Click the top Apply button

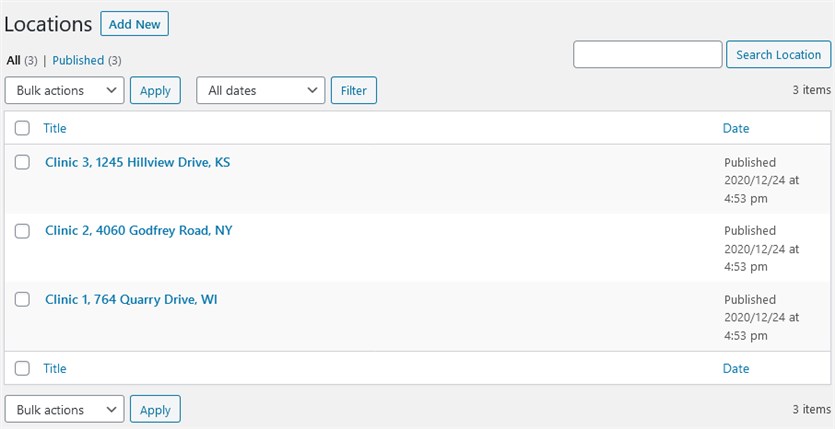155,90
